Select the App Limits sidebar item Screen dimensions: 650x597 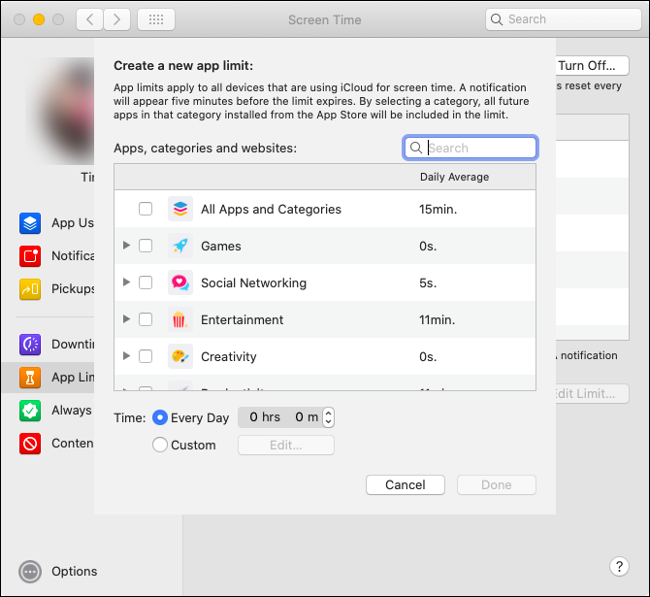pyautogui.click(x=48, y=377)
